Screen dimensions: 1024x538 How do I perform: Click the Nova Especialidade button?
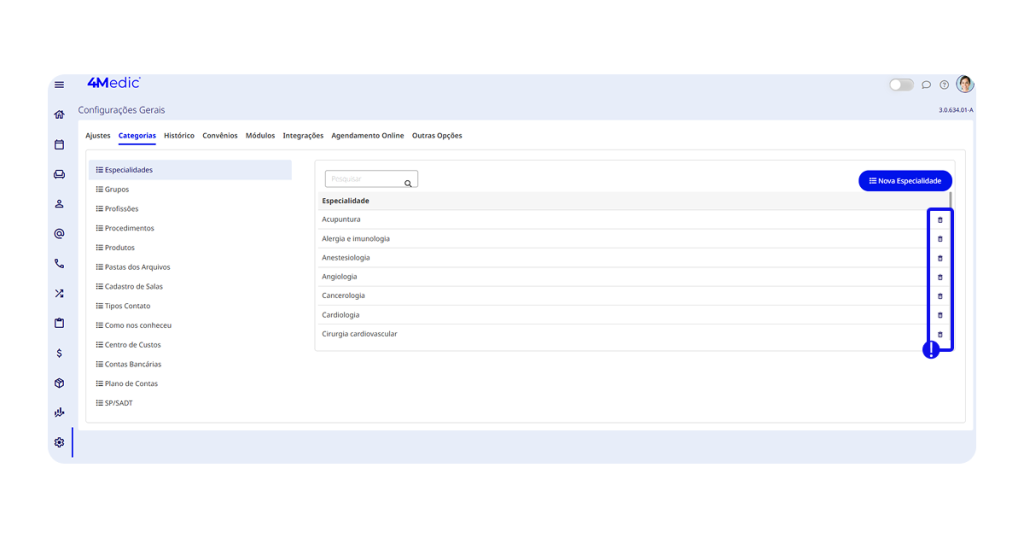pos(905,181)
